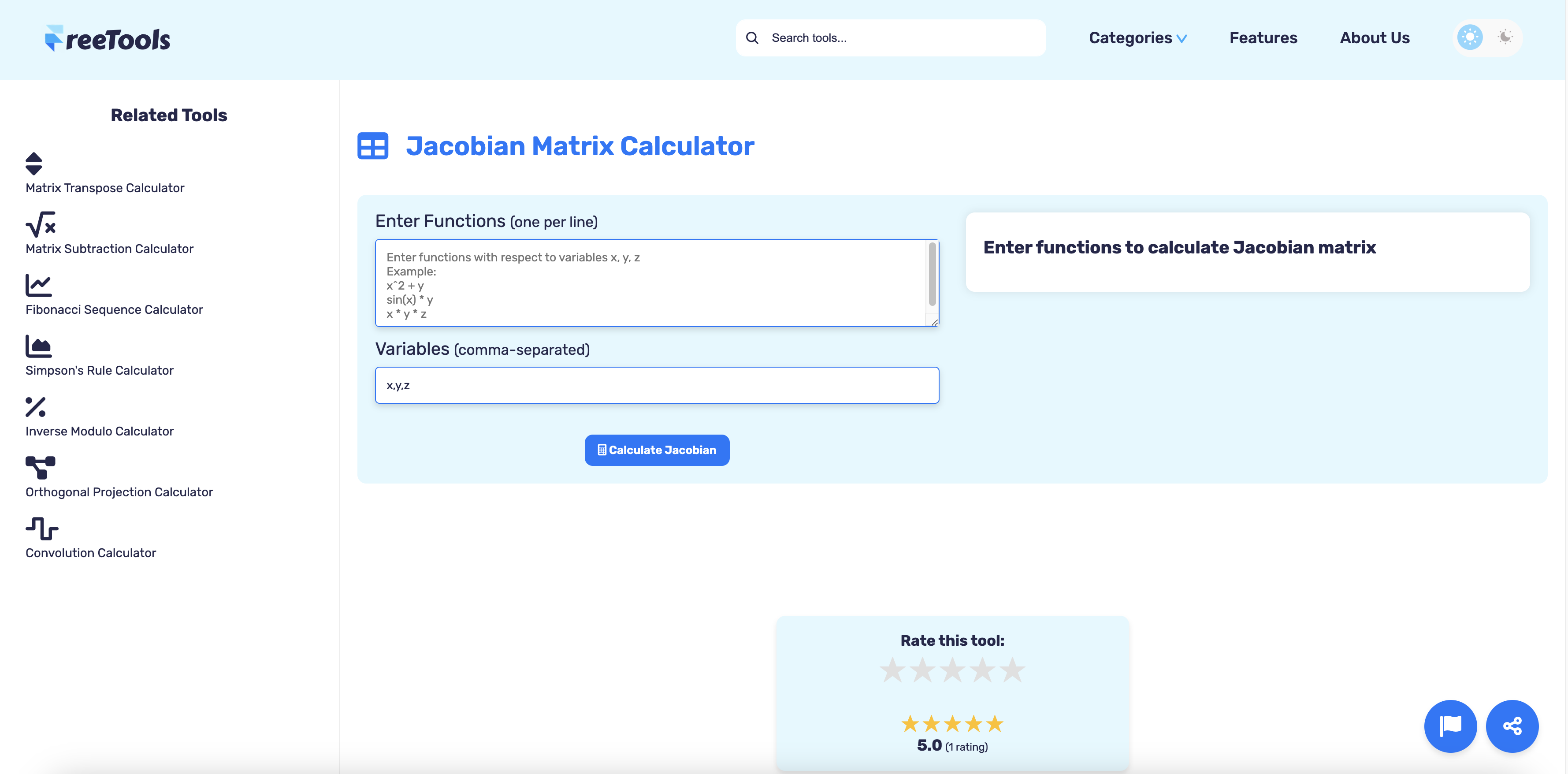Click the FreeTools logo
The image size is (1568, 774).
107,38
